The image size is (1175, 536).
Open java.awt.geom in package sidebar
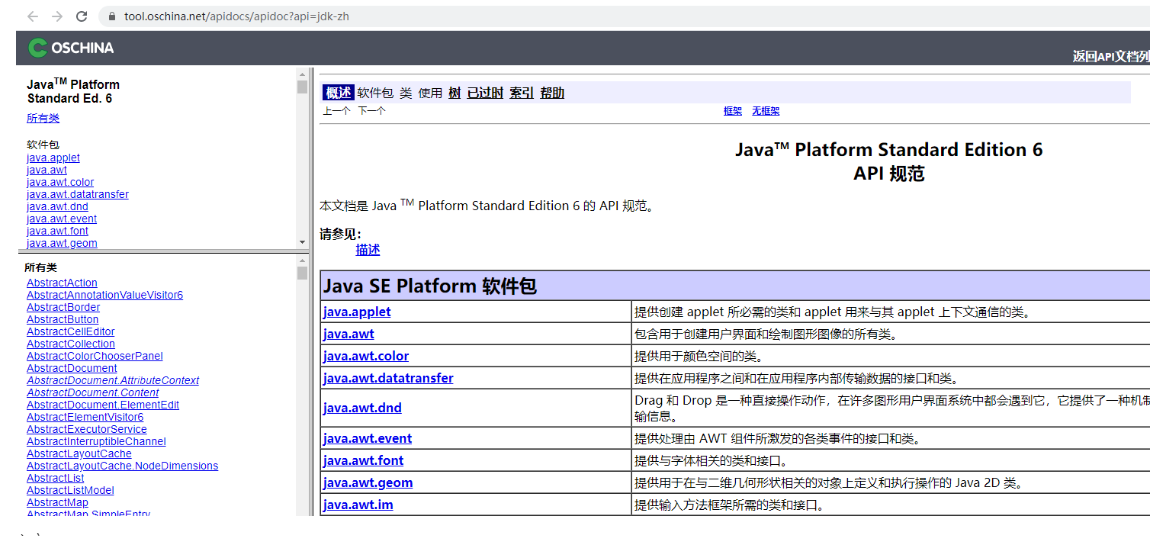(61, 243)
